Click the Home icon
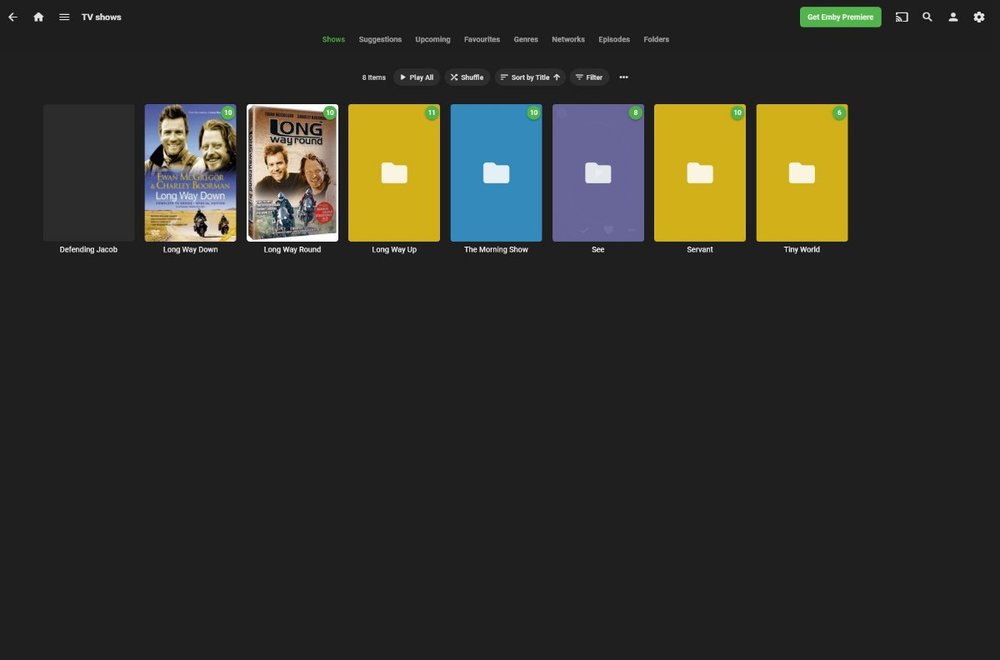The height and width of the screenshot is (660, 1000). point(37,15)
